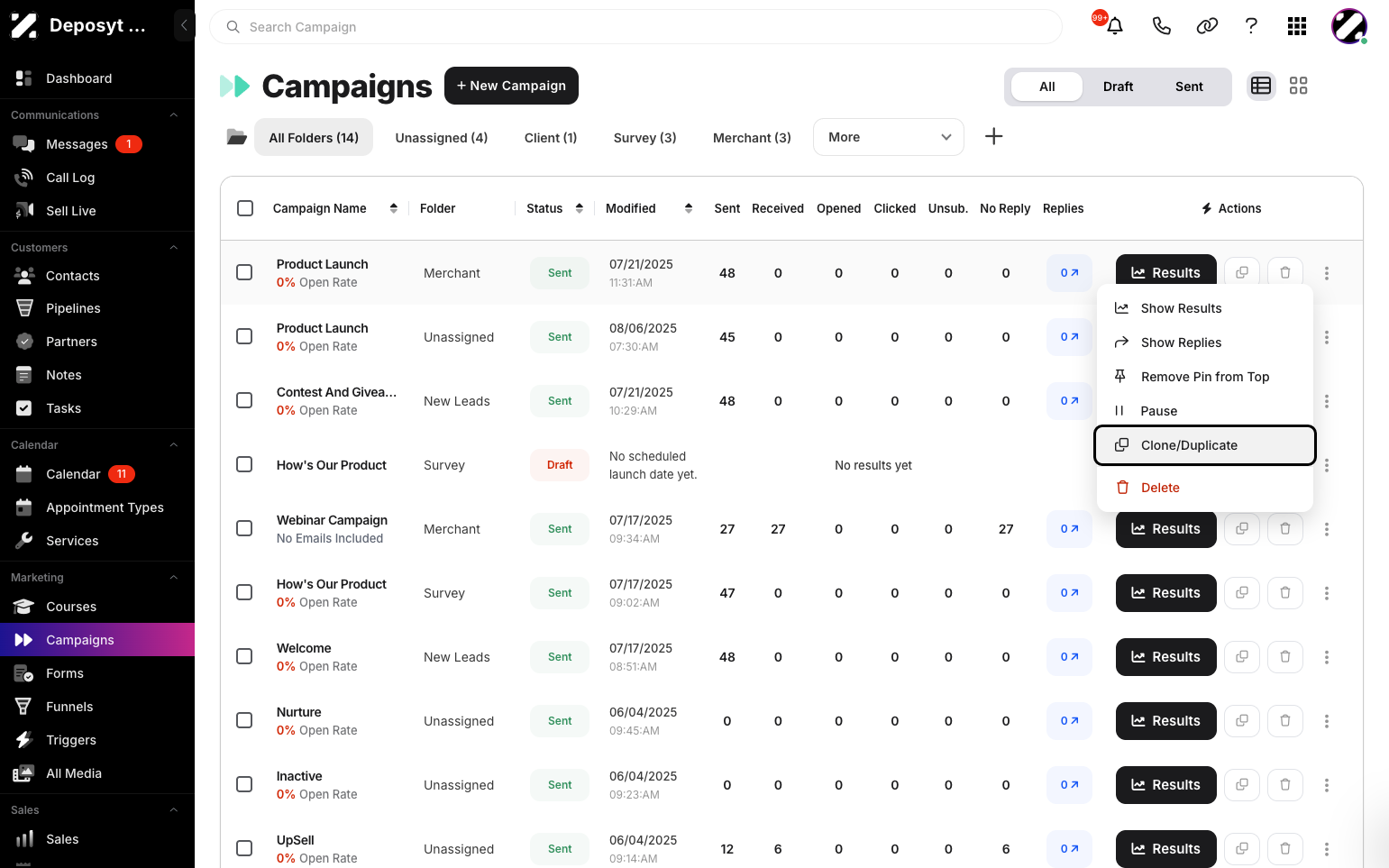Switch to card grid view icon
1389x868 pixels.
click(1298, 86)
